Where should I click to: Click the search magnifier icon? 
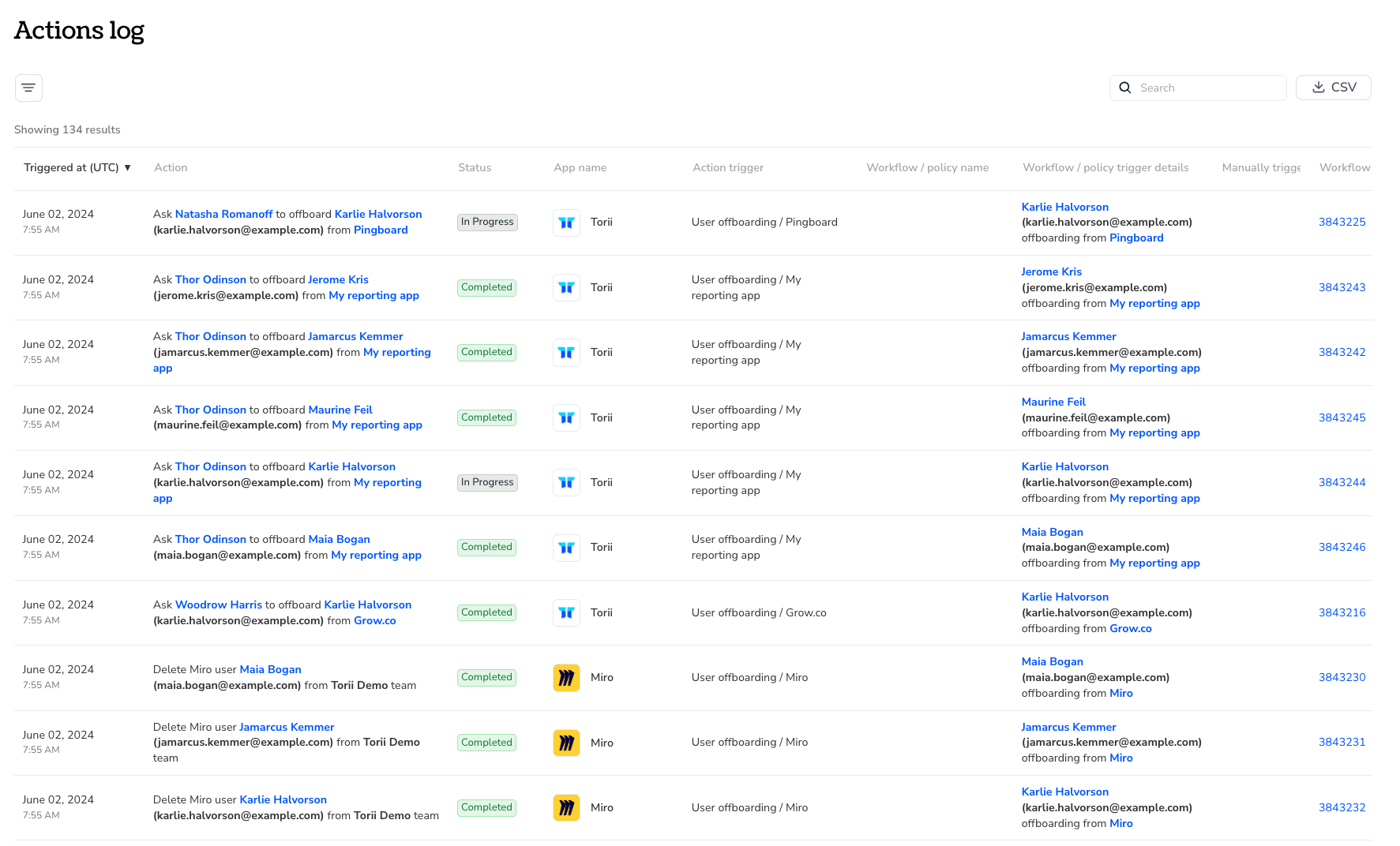pos(1125,88)
